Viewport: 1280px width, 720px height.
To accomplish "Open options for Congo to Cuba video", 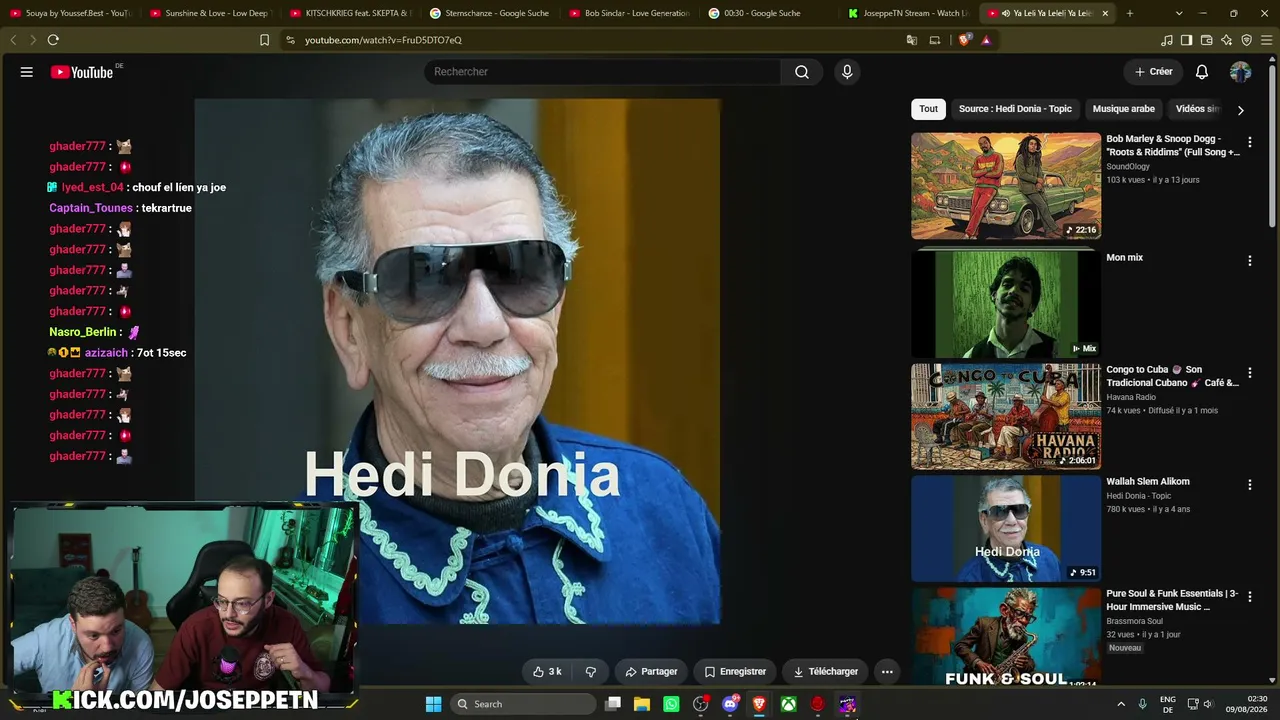I will [1249, 373].
